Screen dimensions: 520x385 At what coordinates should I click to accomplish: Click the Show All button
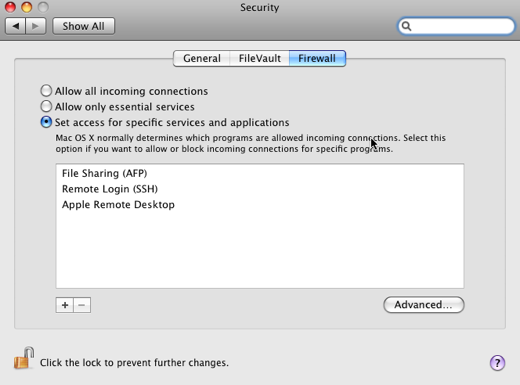[83, 26]
